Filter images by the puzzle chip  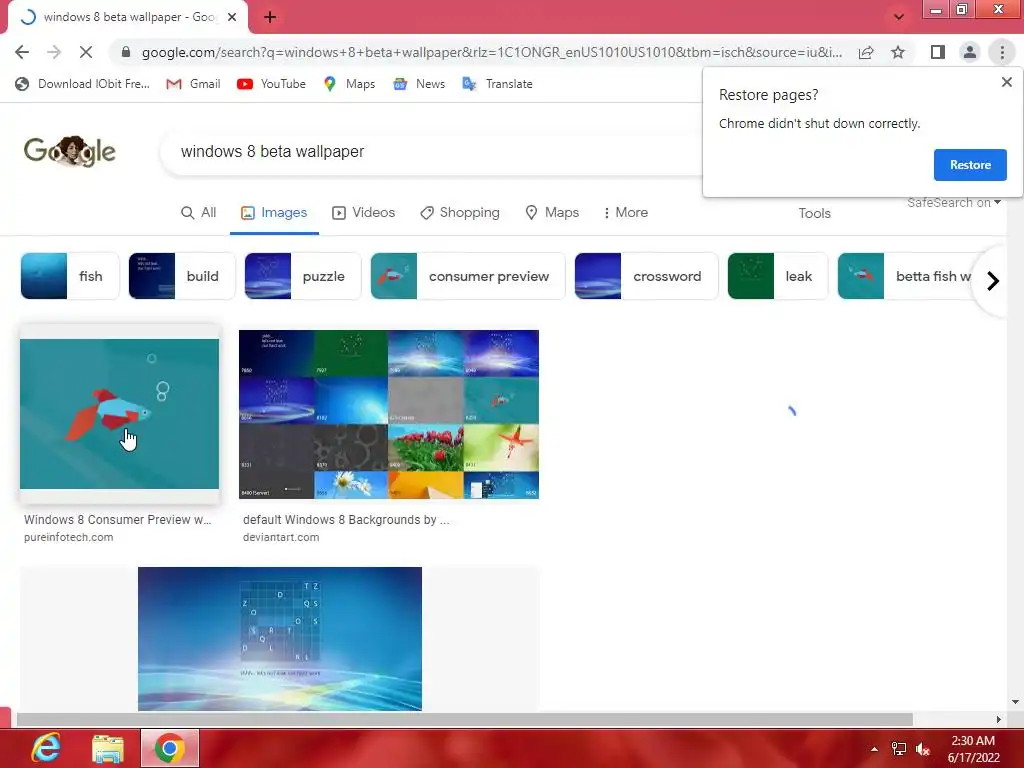pos(302,276)
